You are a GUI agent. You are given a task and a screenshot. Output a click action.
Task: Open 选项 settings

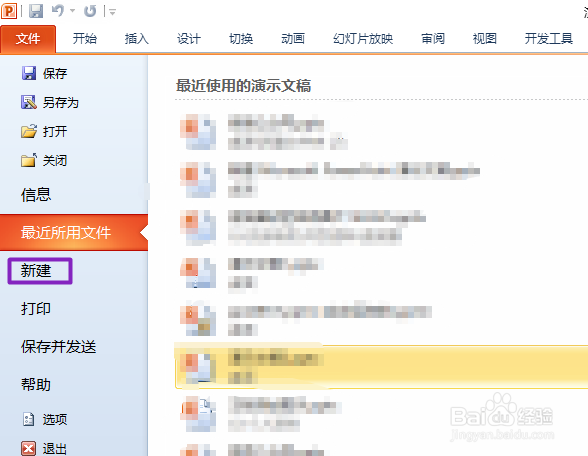pyautogui.click(x=55, y=419)
